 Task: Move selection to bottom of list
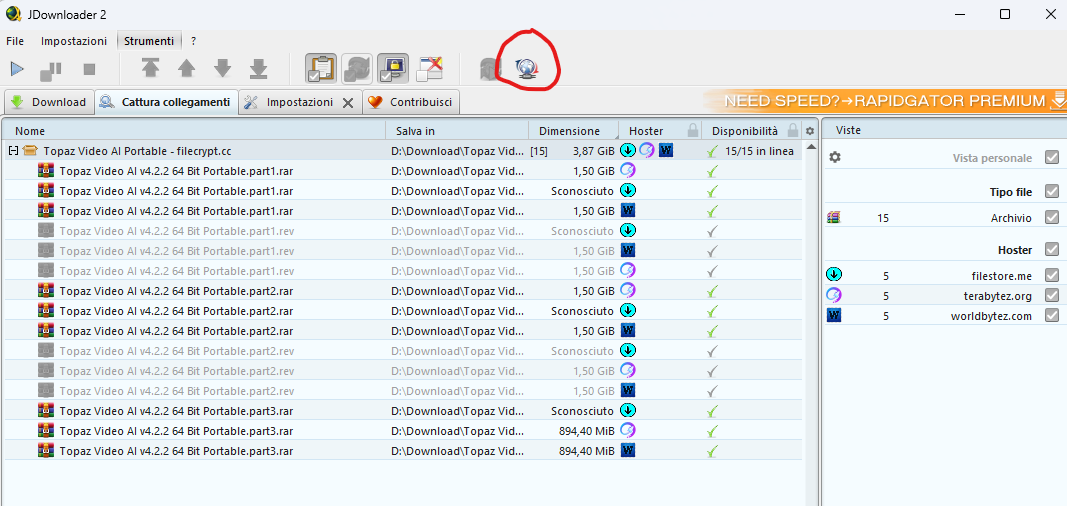[259, 69]
